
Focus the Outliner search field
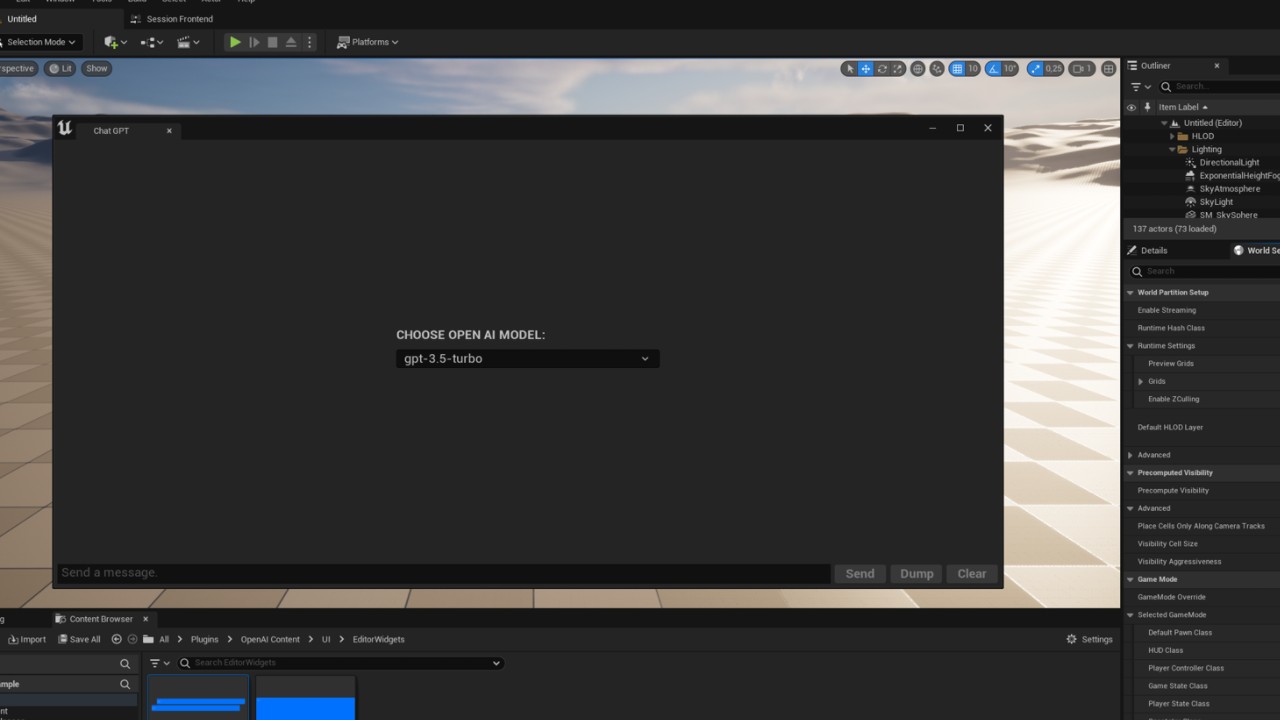pos(1219,87)
